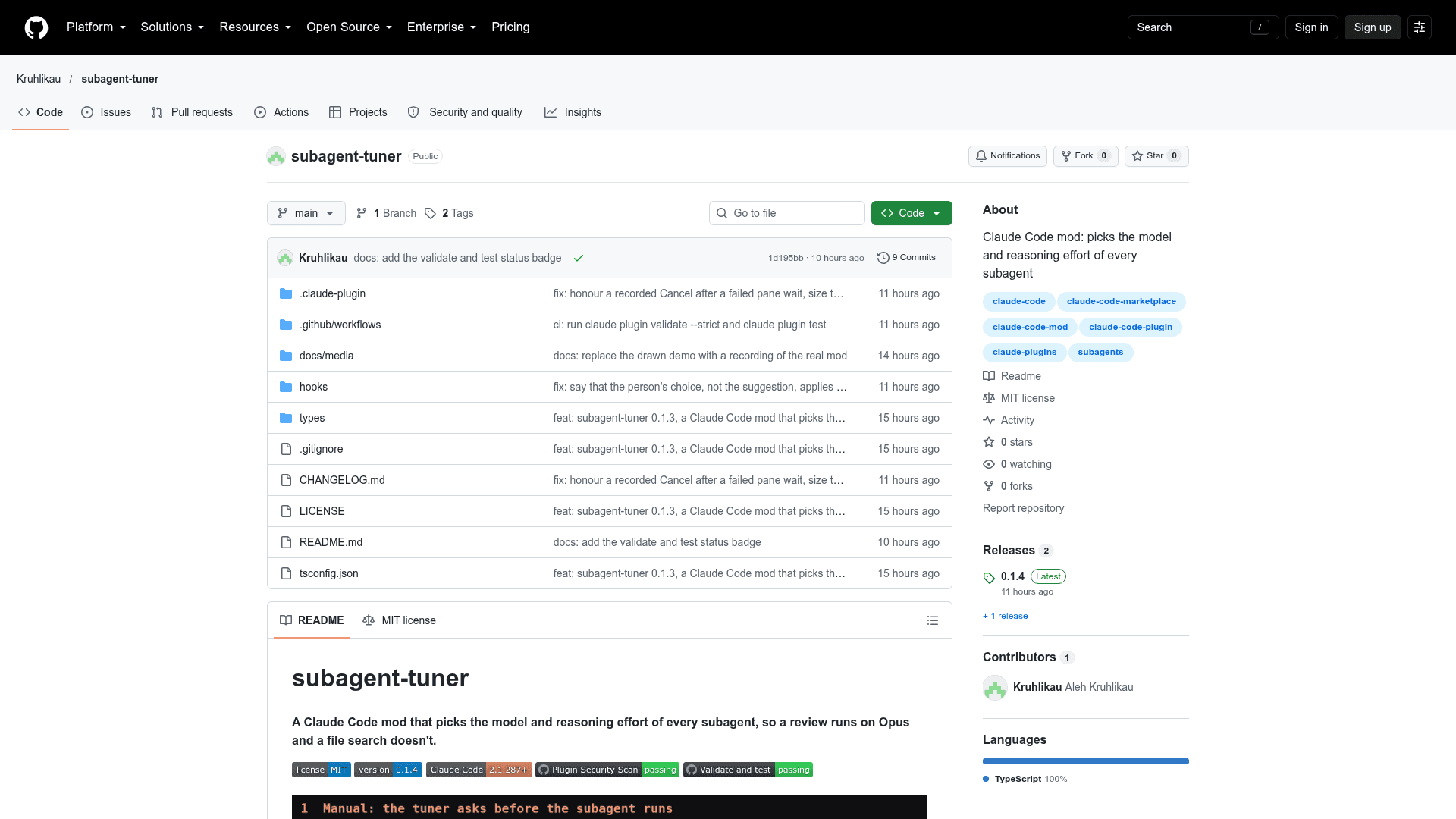
Task: Click the Sign in button
Action: 1311,27
